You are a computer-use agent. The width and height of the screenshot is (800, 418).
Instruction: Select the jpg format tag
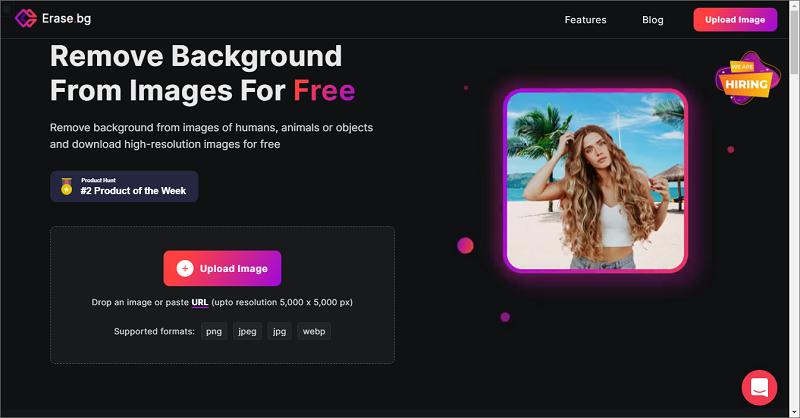(x=279, y=331)
